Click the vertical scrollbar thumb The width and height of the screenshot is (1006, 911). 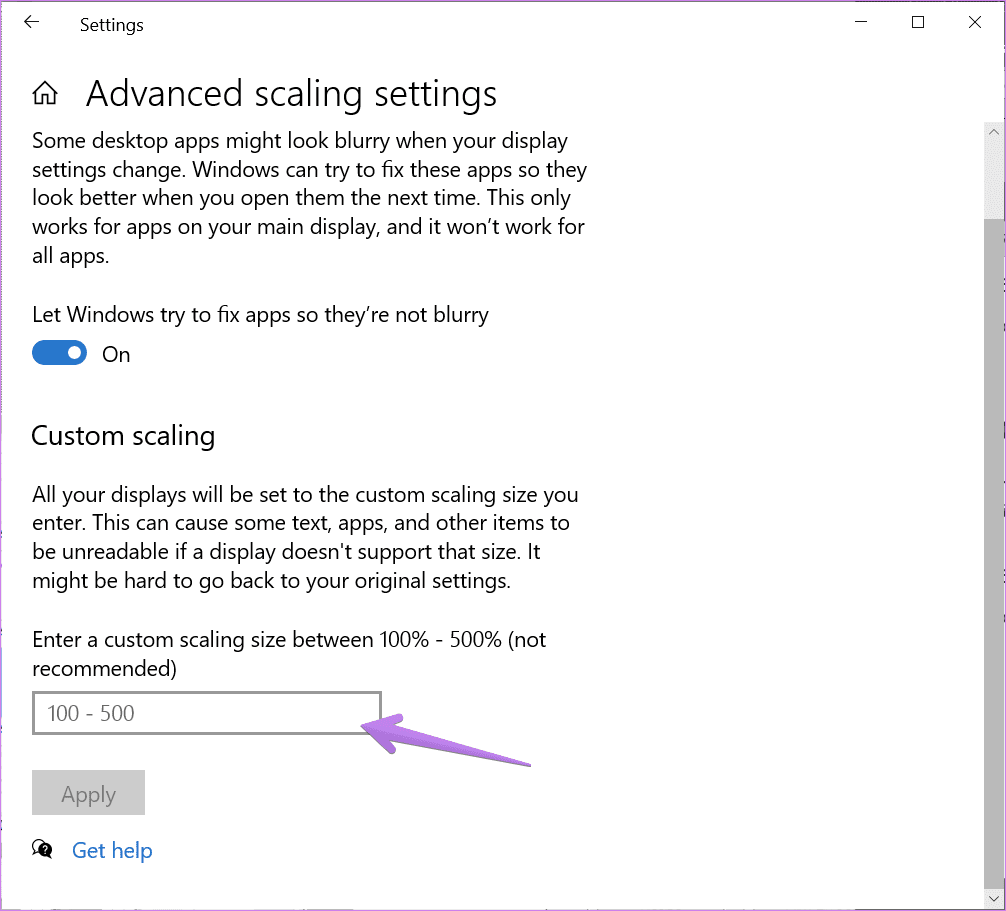tap(994, 554)
